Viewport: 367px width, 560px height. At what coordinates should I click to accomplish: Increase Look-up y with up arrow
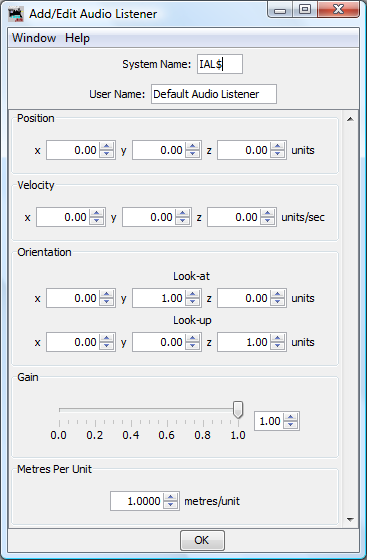click(x=192, y=338)
